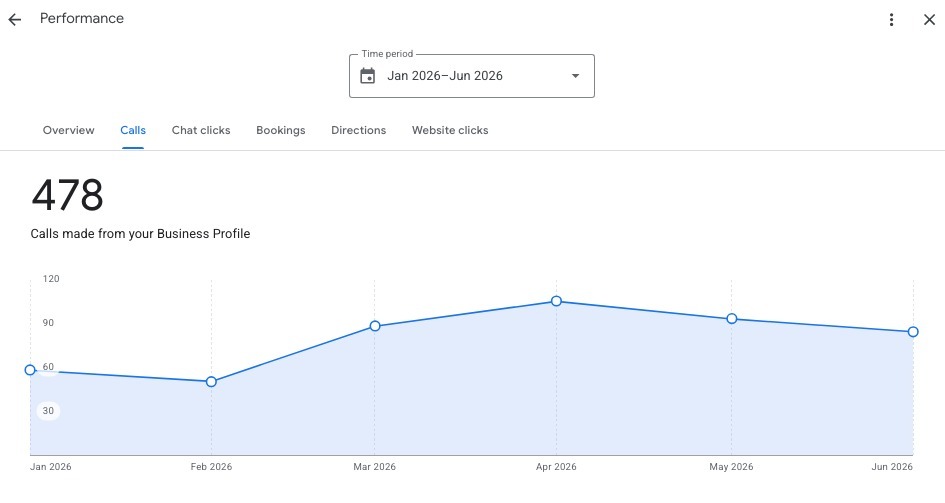Select the Calls tab
Image resolution: width=945 pixels, height=503 pixels.
[x=133, y=130]
